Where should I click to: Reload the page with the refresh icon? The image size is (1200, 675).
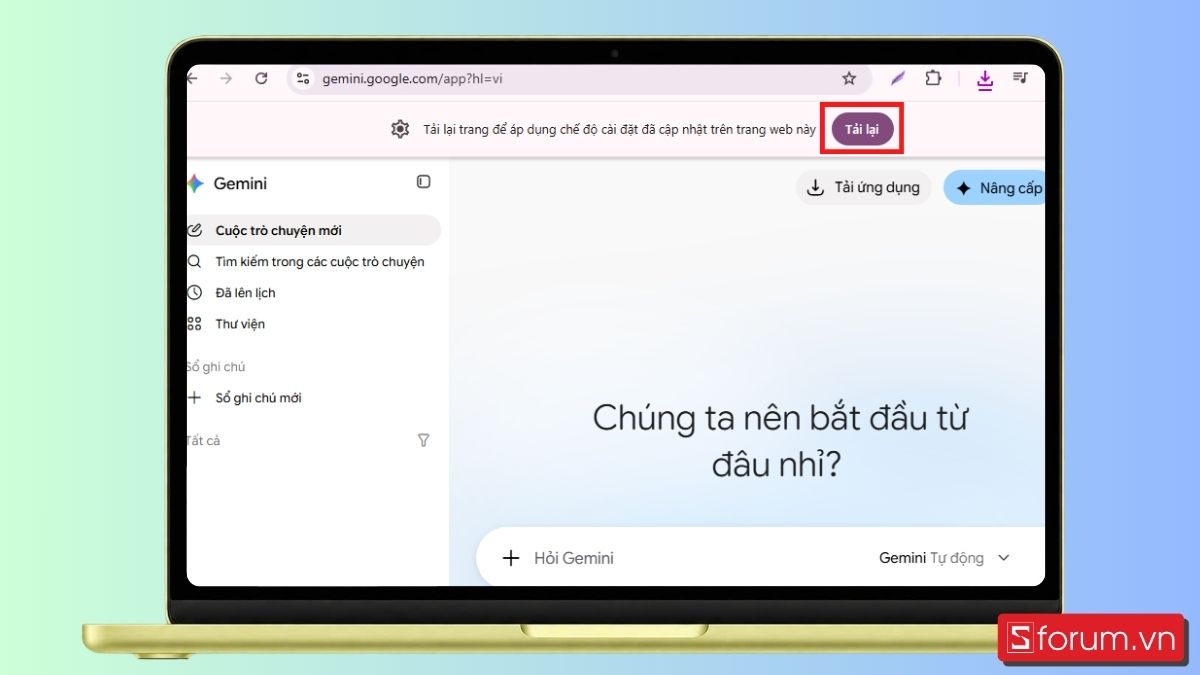pos(261,78)
